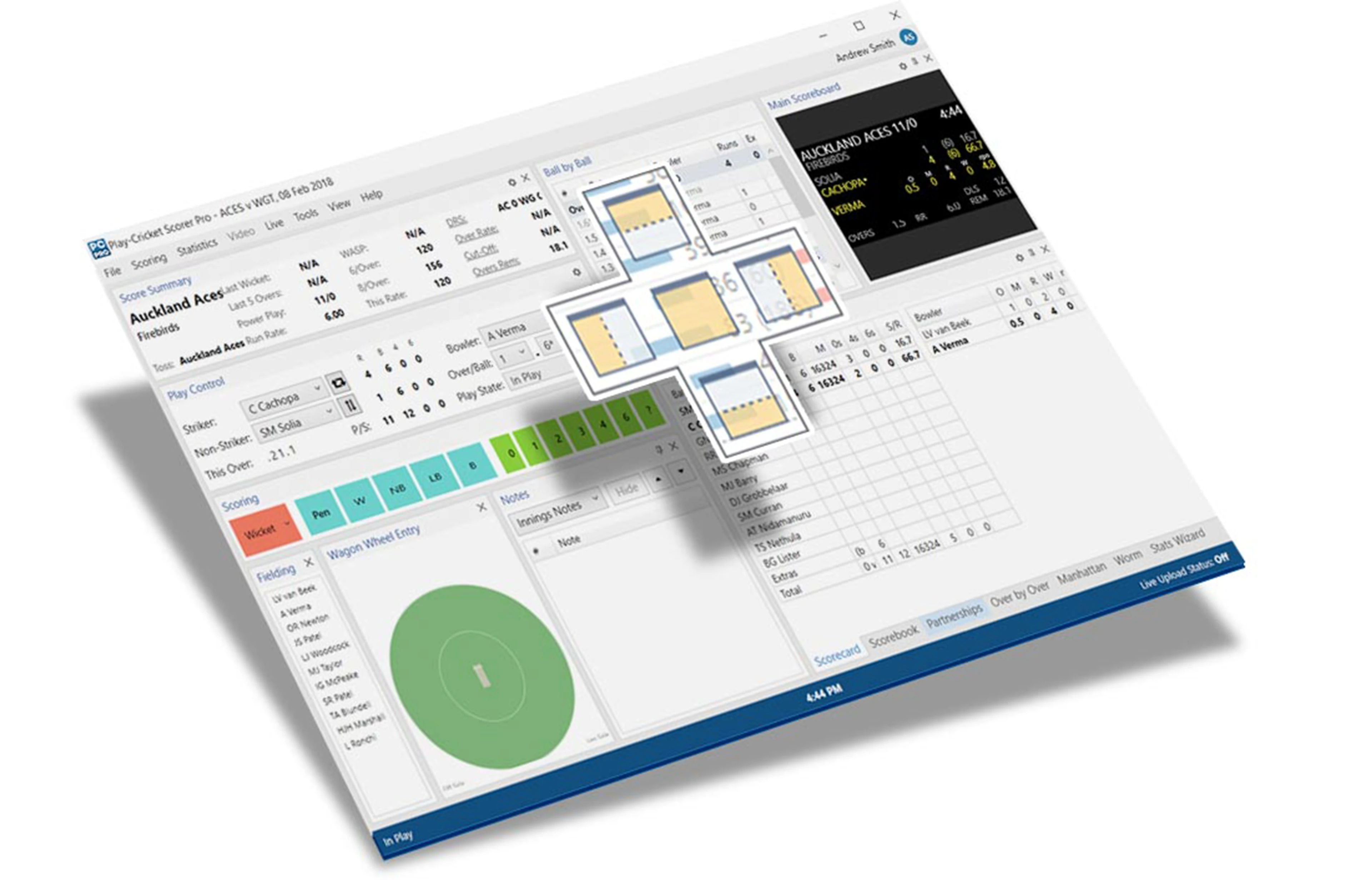Close the Main Scoreboard panel
The height and width of the screenshot is (880, 1372).
[928, 58]
